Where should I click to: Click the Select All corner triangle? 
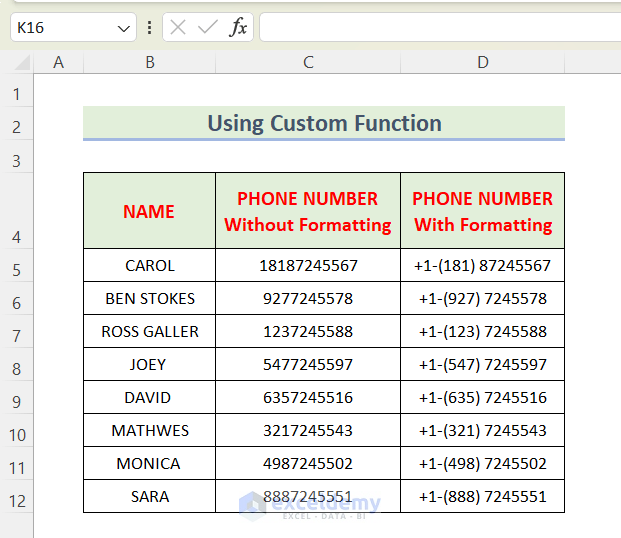(x=22, y=63)
